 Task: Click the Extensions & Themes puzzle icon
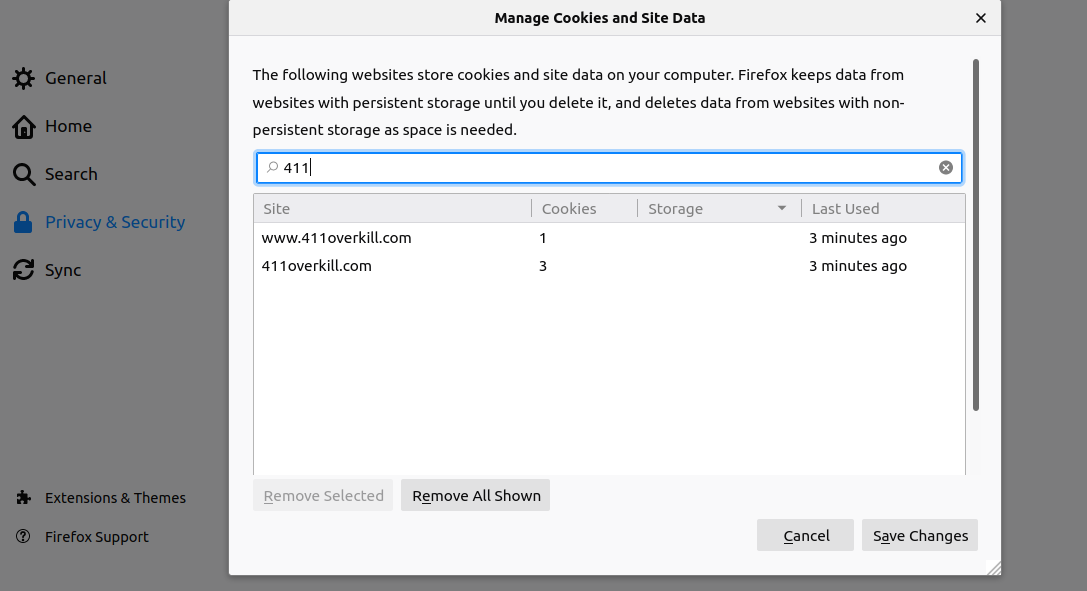[23, 498]
